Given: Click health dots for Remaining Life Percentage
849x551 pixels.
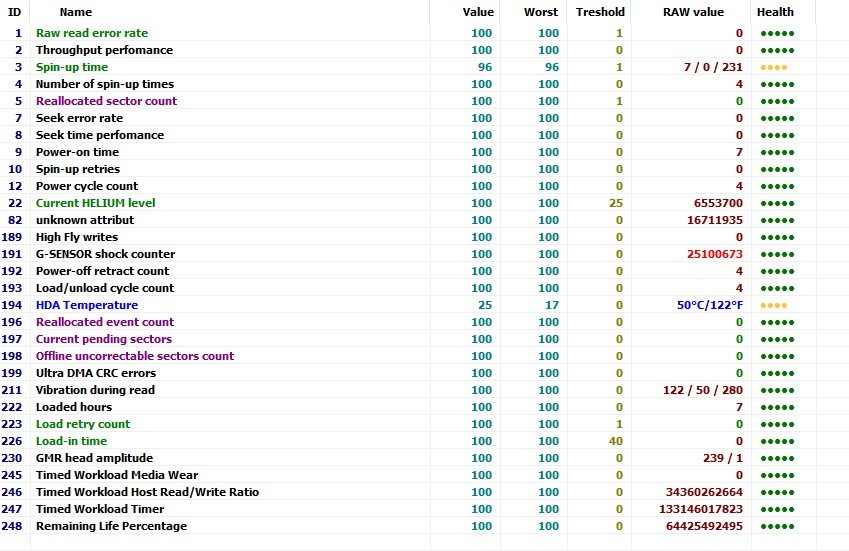Looking at the screenshot, I should (777, 527).
